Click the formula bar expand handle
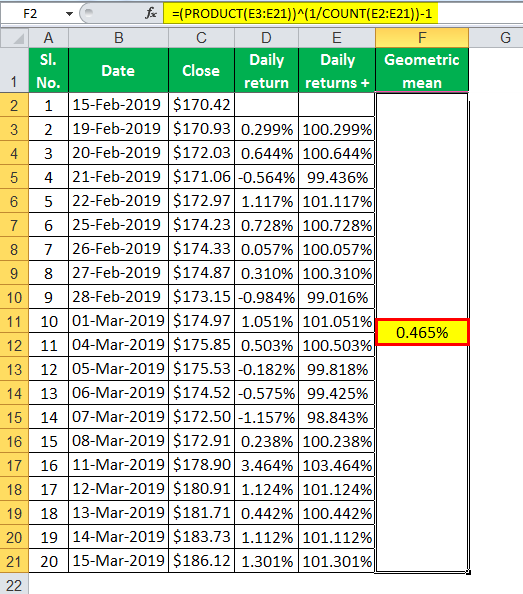 click(89, 13)
